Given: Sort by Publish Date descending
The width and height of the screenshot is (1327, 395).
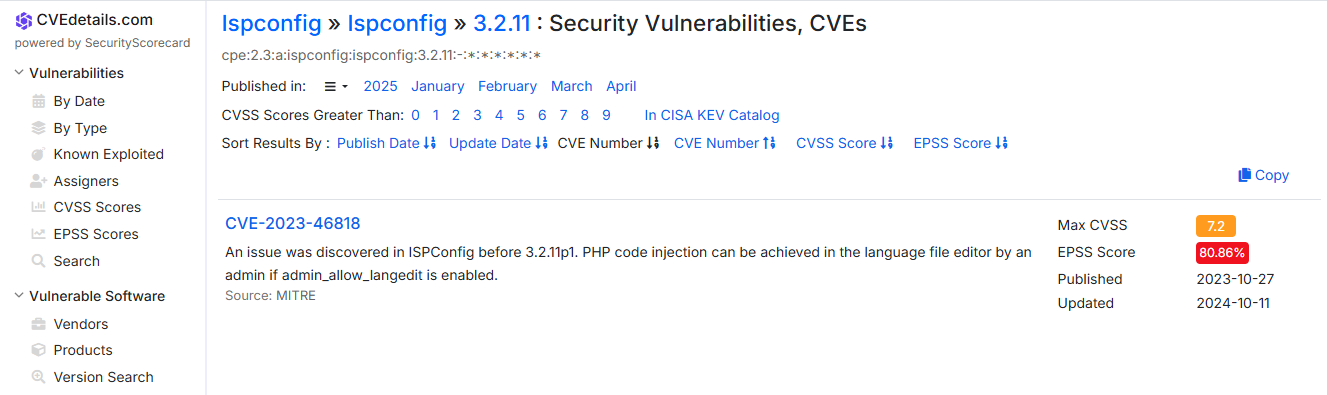Looking at the screenshot, I should click(386, 143).
